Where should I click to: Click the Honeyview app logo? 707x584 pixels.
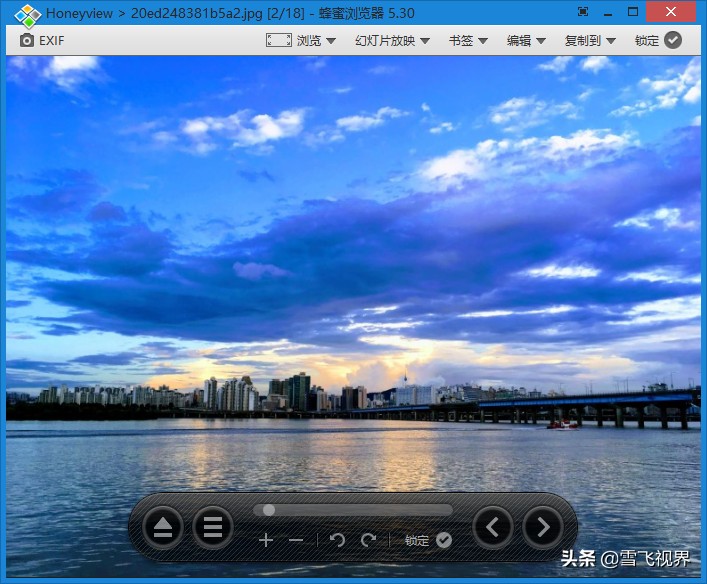tap(27, 14)
